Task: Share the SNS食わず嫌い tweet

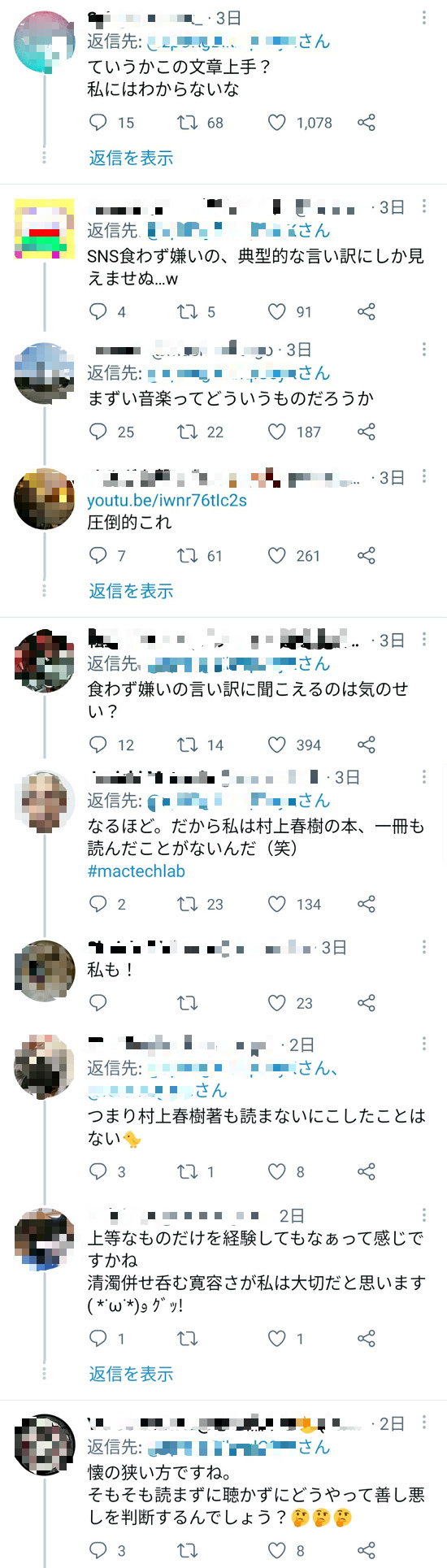Action: 367,312
